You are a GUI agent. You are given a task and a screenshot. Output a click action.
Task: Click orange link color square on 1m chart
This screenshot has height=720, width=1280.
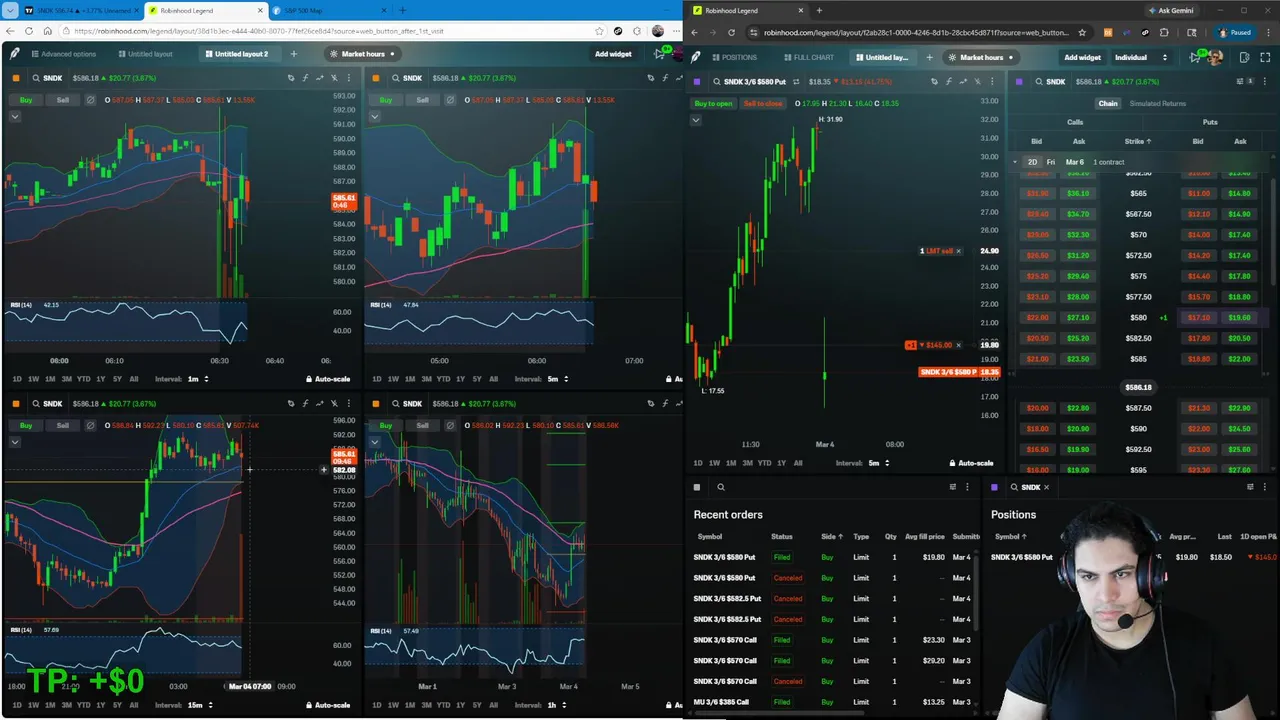(x=15, y=78)
